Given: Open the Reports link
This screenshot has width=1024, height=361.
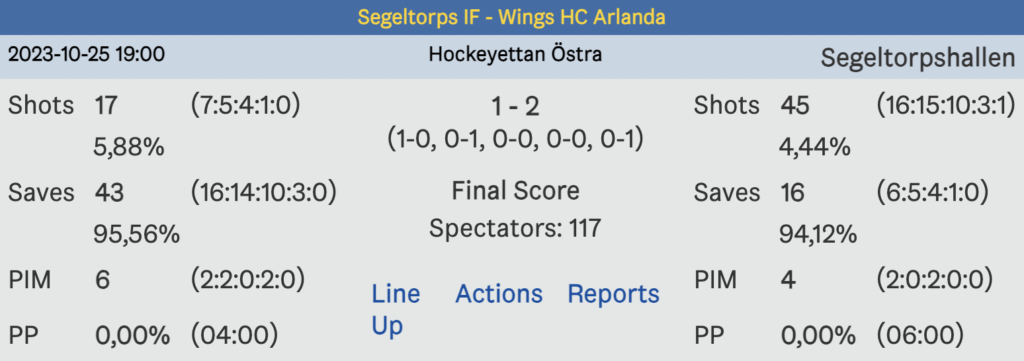Looking at the screenshot, I should click(x=613, y=294).
